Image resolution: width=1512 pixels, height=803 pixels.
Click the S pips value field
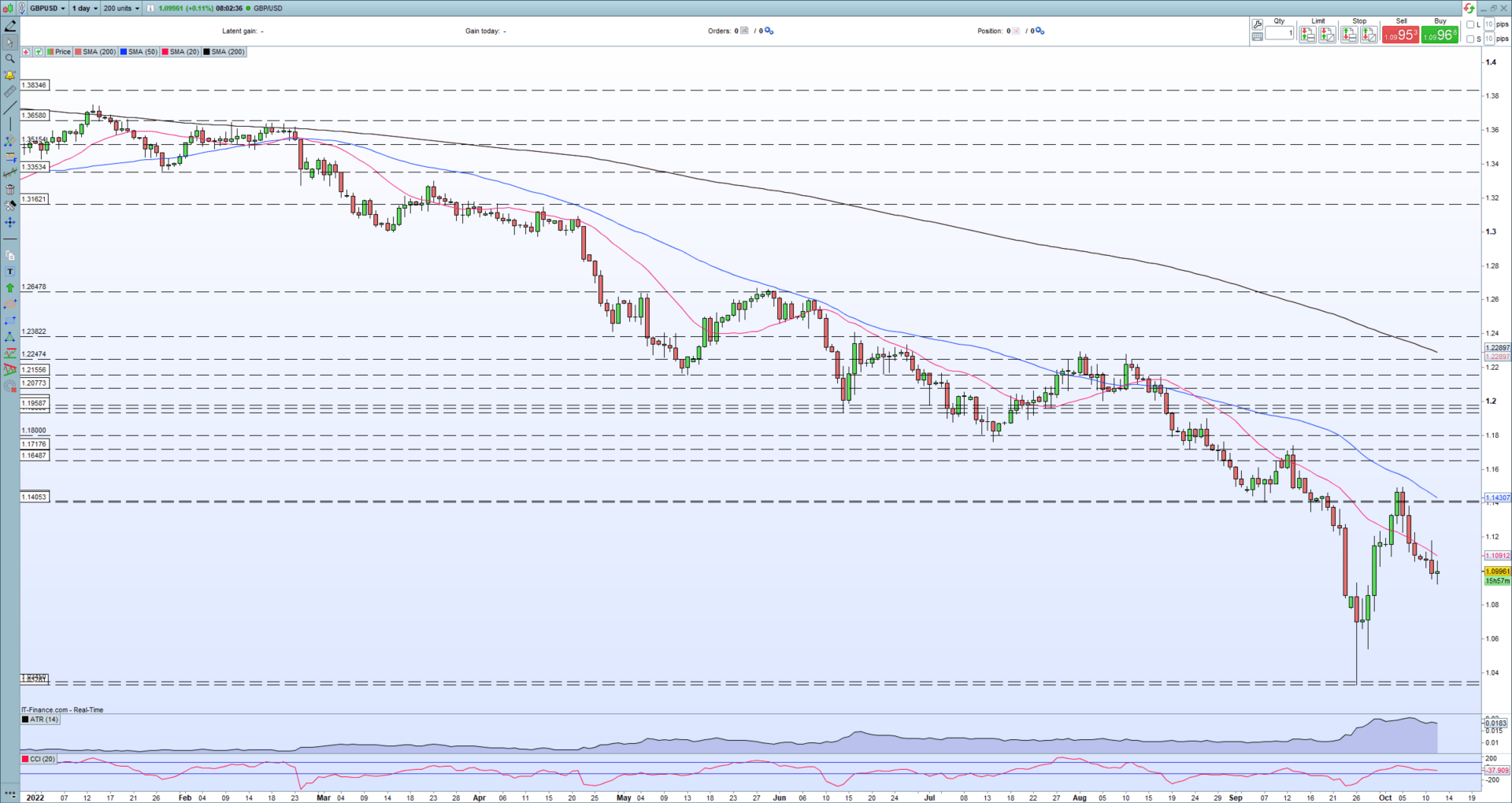point(1489,39)
